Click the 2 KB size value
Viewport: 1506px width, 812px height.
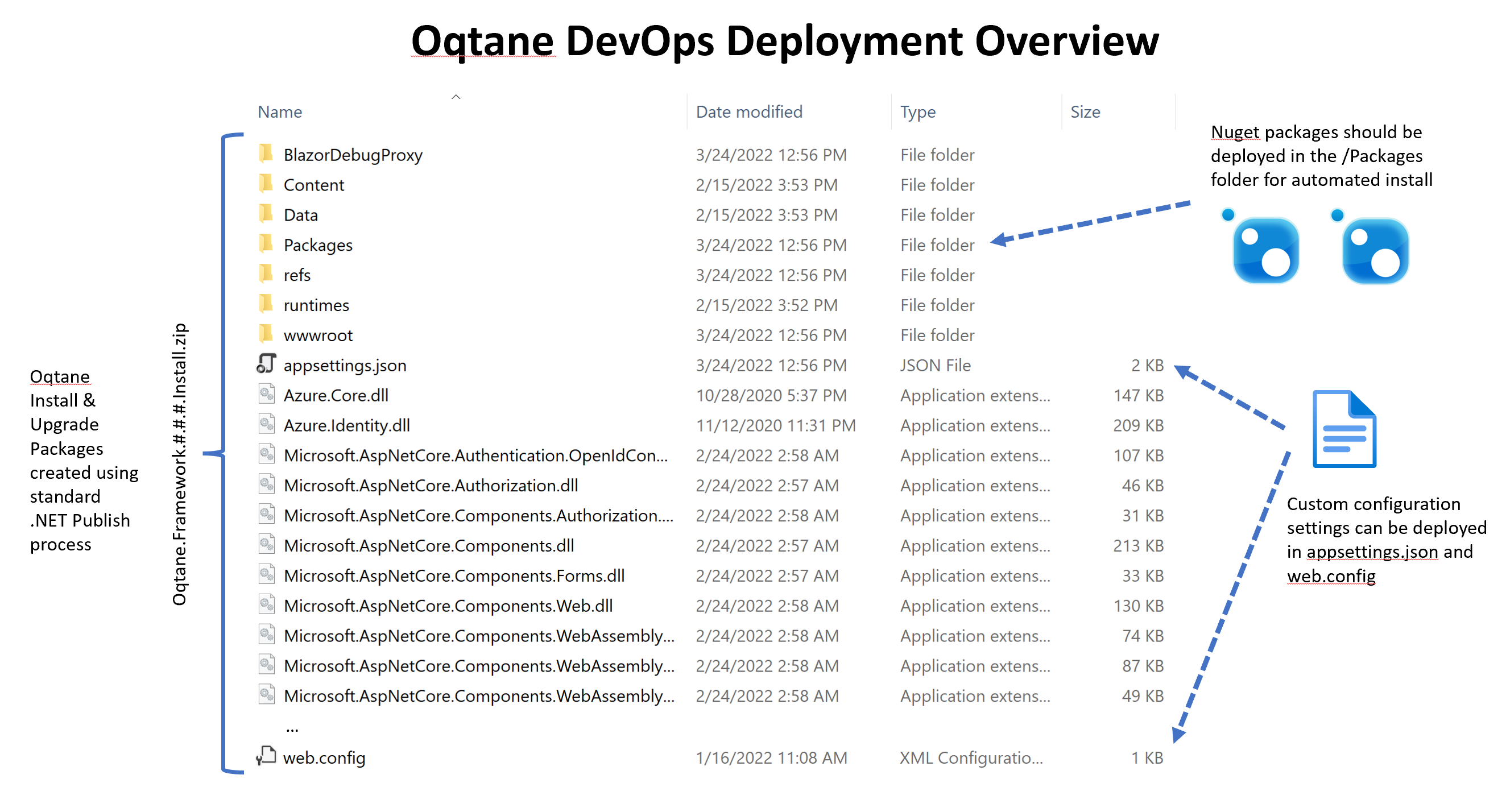click(x=1147, y=366)
